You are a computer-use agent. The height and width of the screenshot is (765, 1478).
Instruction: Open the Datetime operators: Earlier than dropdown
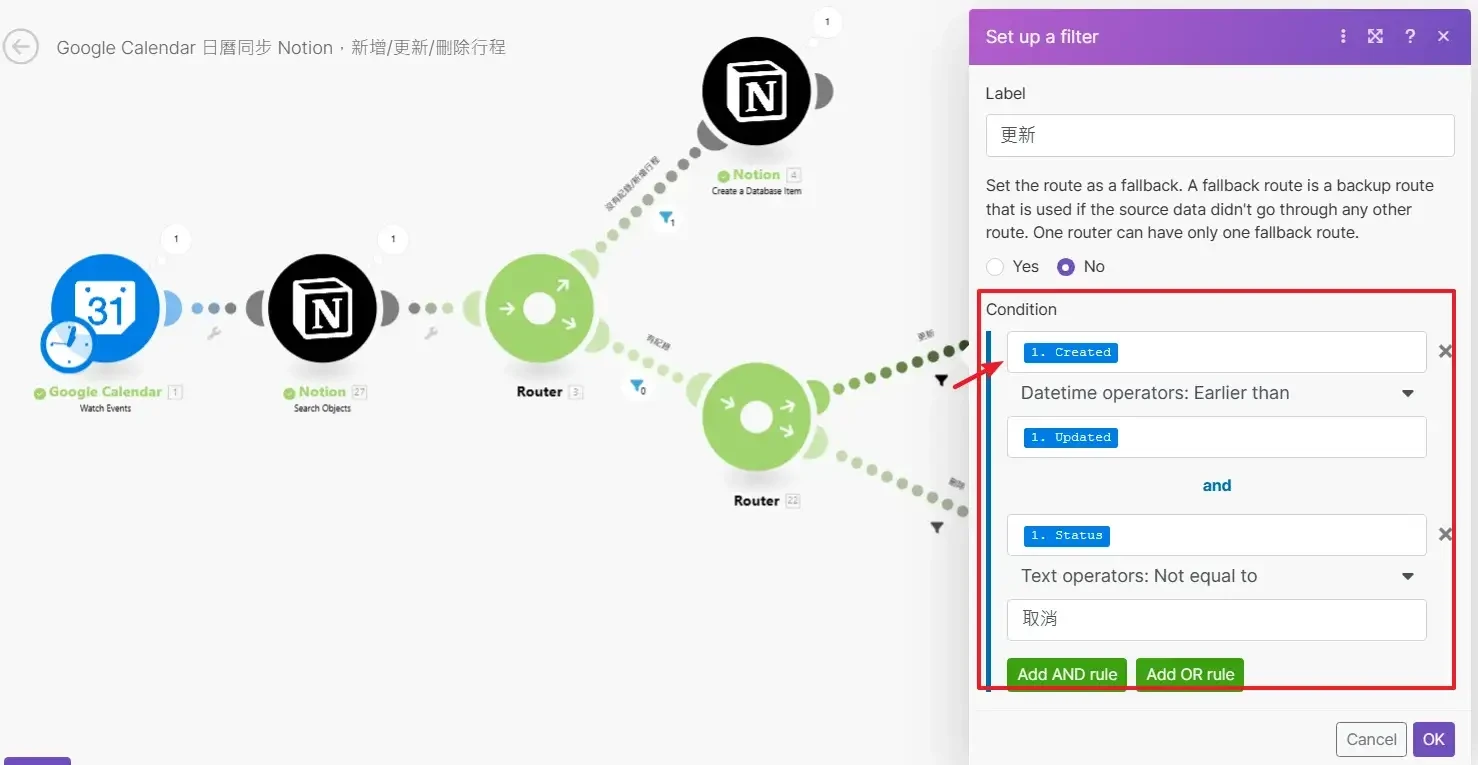[1217, 393]
